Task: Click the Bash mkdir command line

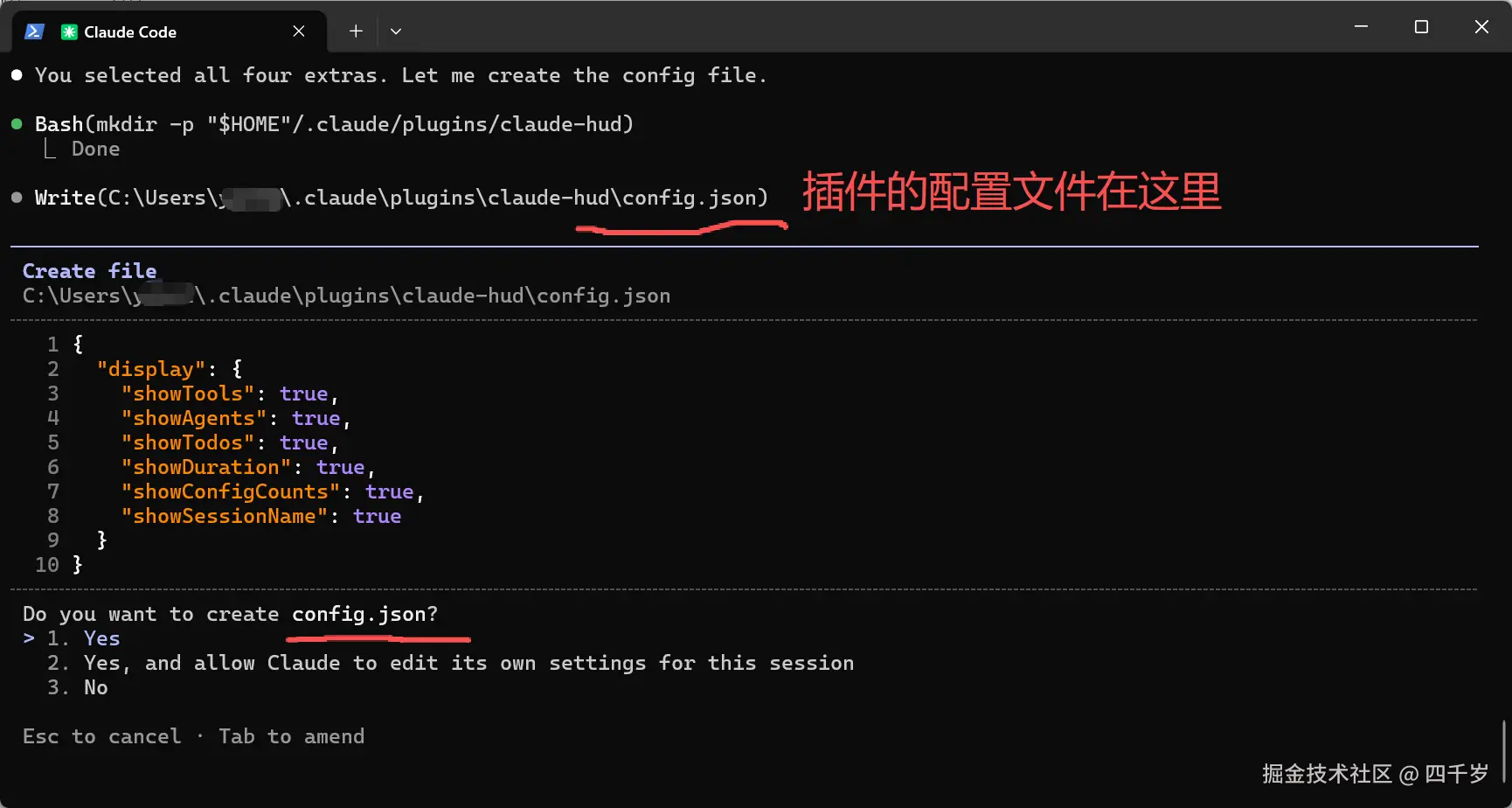Action: coord(334,124)
